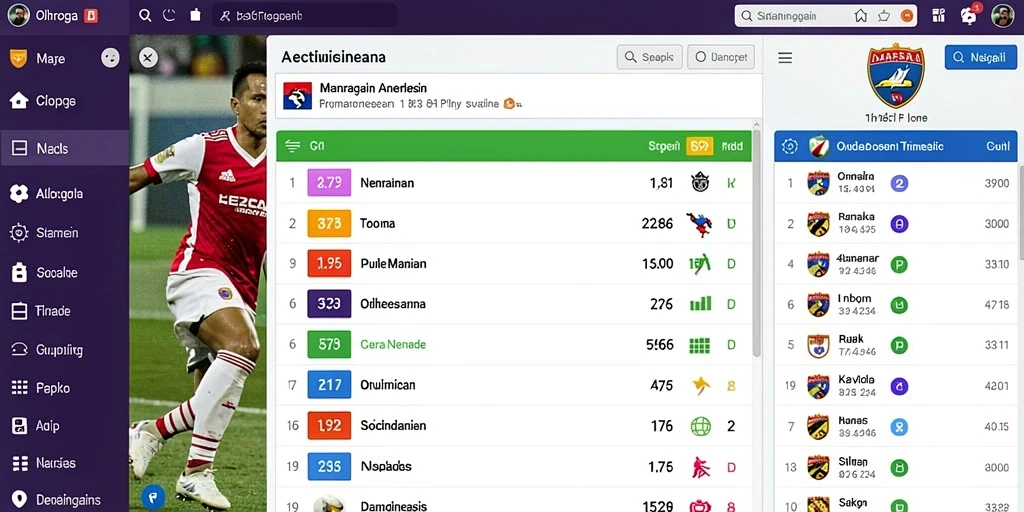
Task: Toggle the green P badge in Rusk row
Action: pyautogui.click(x=899, y=345)
